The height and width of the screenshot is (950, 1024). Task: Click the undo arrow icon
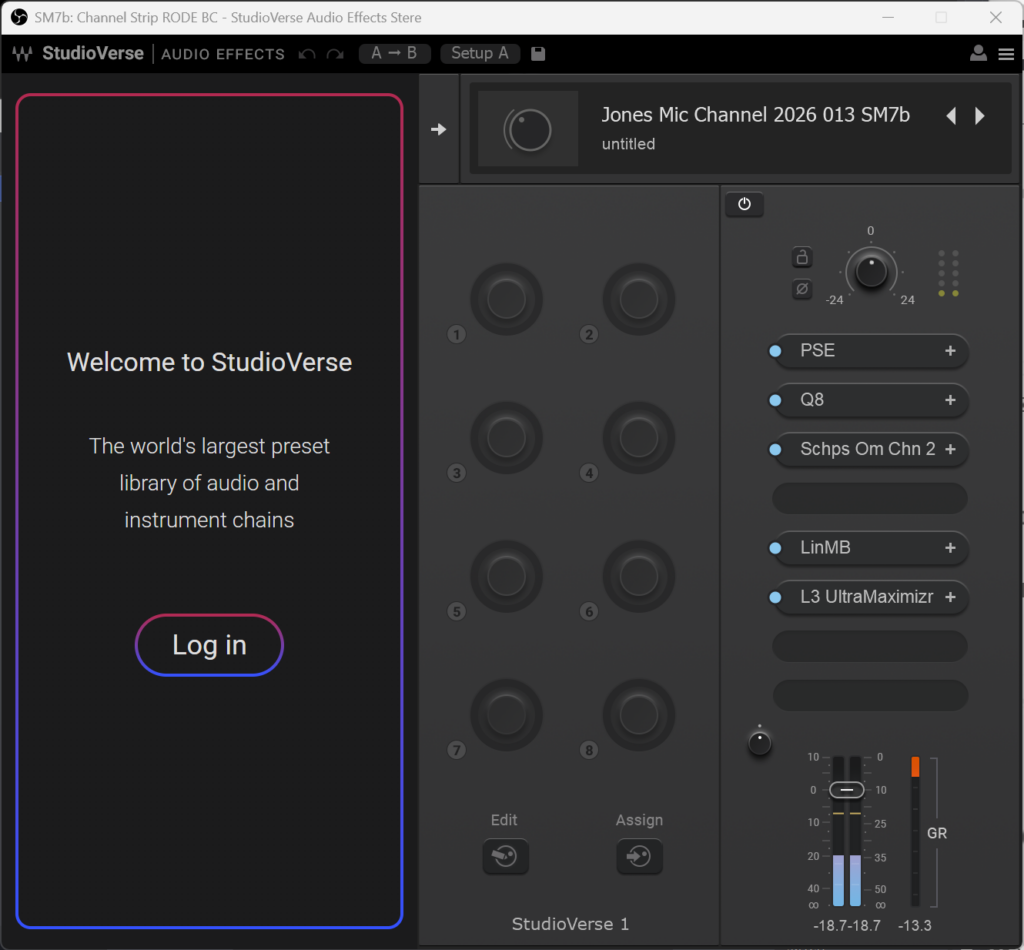(x=306, y=54)
